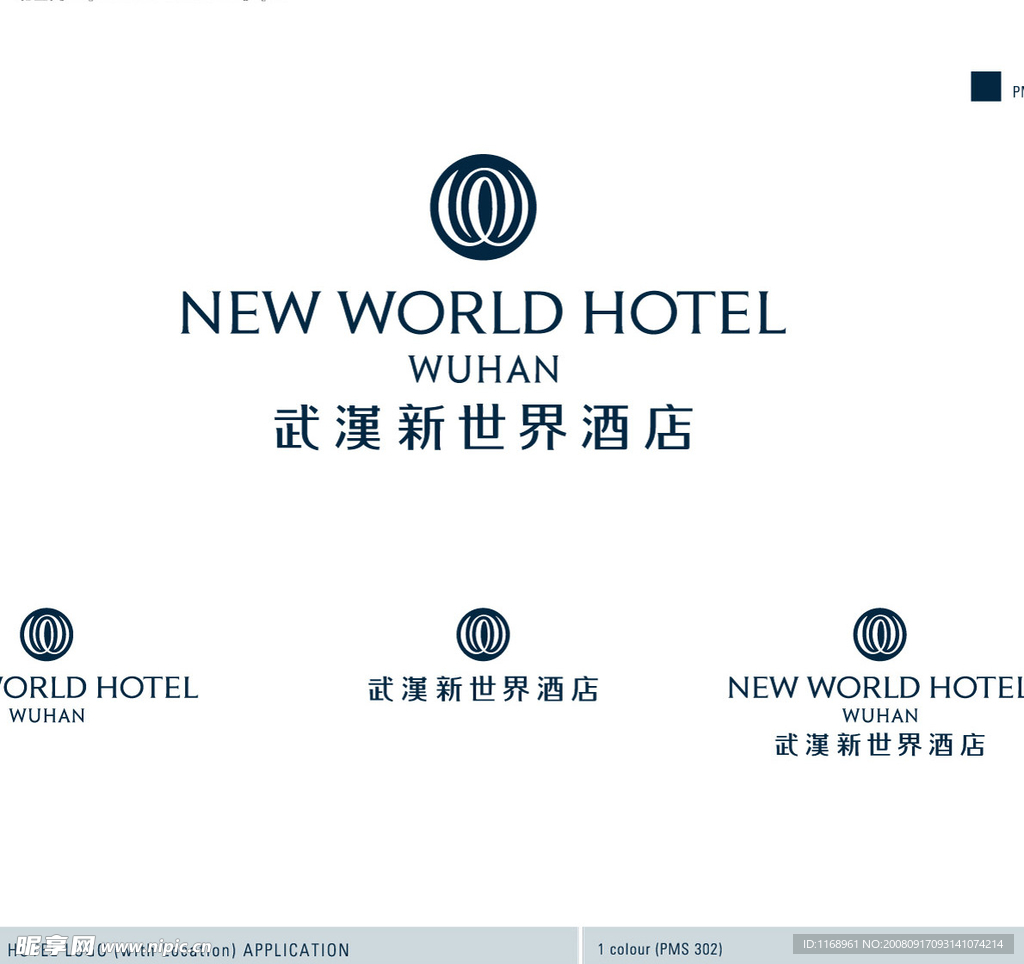This screenshot has height=964, width=1024.
Task: Click the 武漢新世界酒店 text in the bottom-right logo
Action: pyautogui.click(x=879, y=745)
